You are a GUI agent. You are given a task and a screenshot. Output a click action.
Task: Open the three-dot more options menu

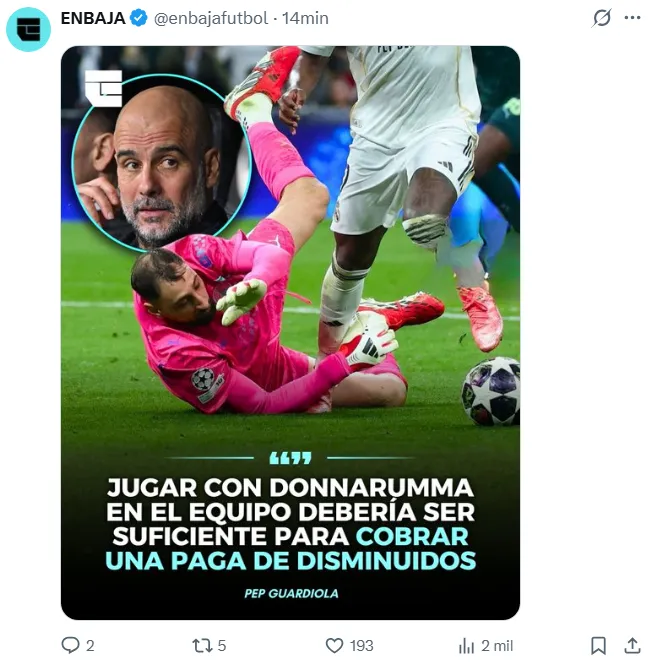coord(633,18)
